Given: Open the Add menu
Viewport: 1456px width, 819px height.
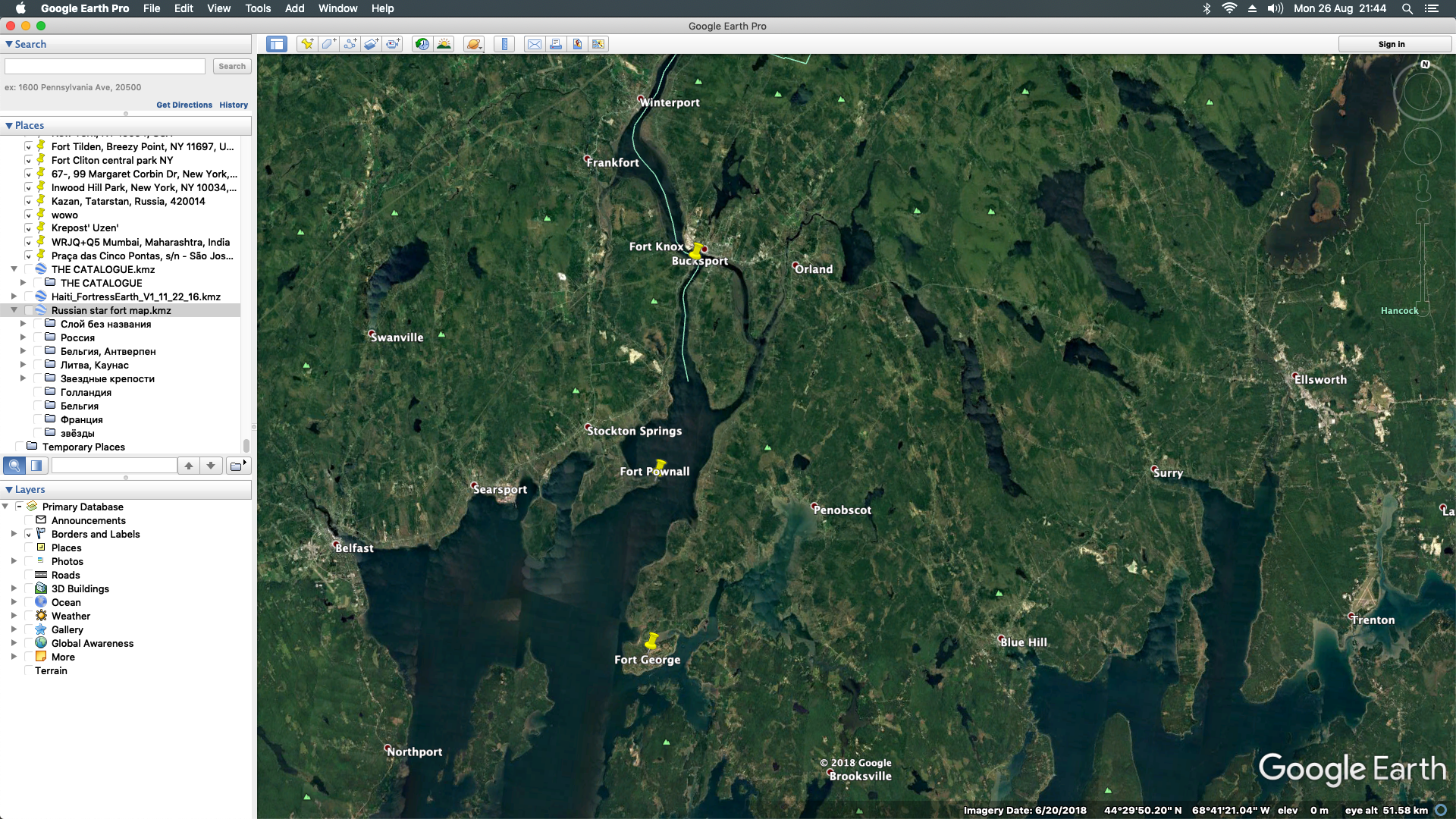Looking at the screenshot, I should click(x=294, y=8).
